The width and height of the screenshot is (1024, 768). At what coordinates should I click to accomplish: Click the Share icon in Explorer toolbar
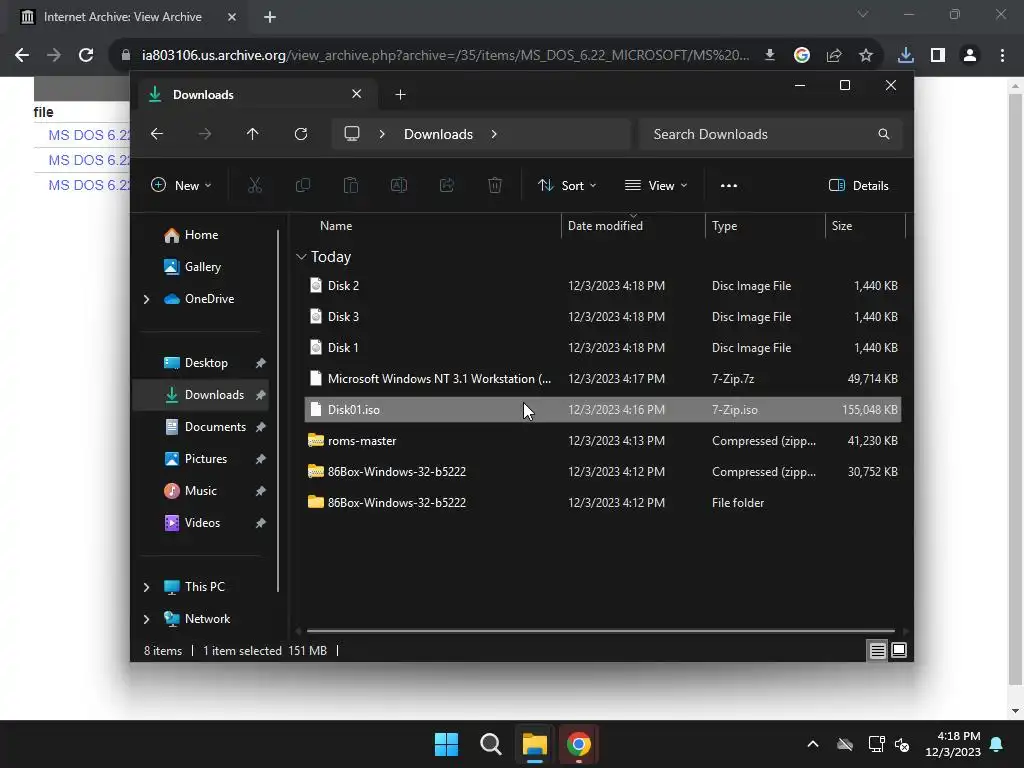tap(447, 185)
